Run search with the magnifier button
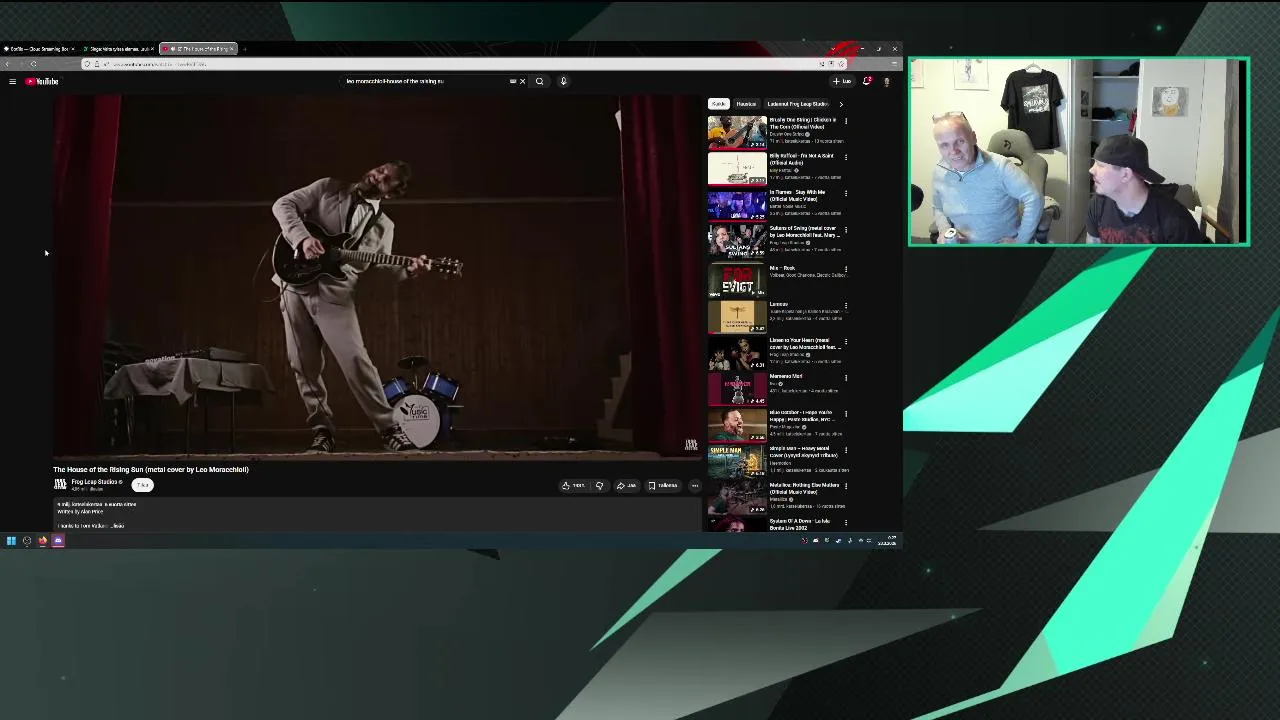This screenshot has height=720, width=1280. (539, 81)
